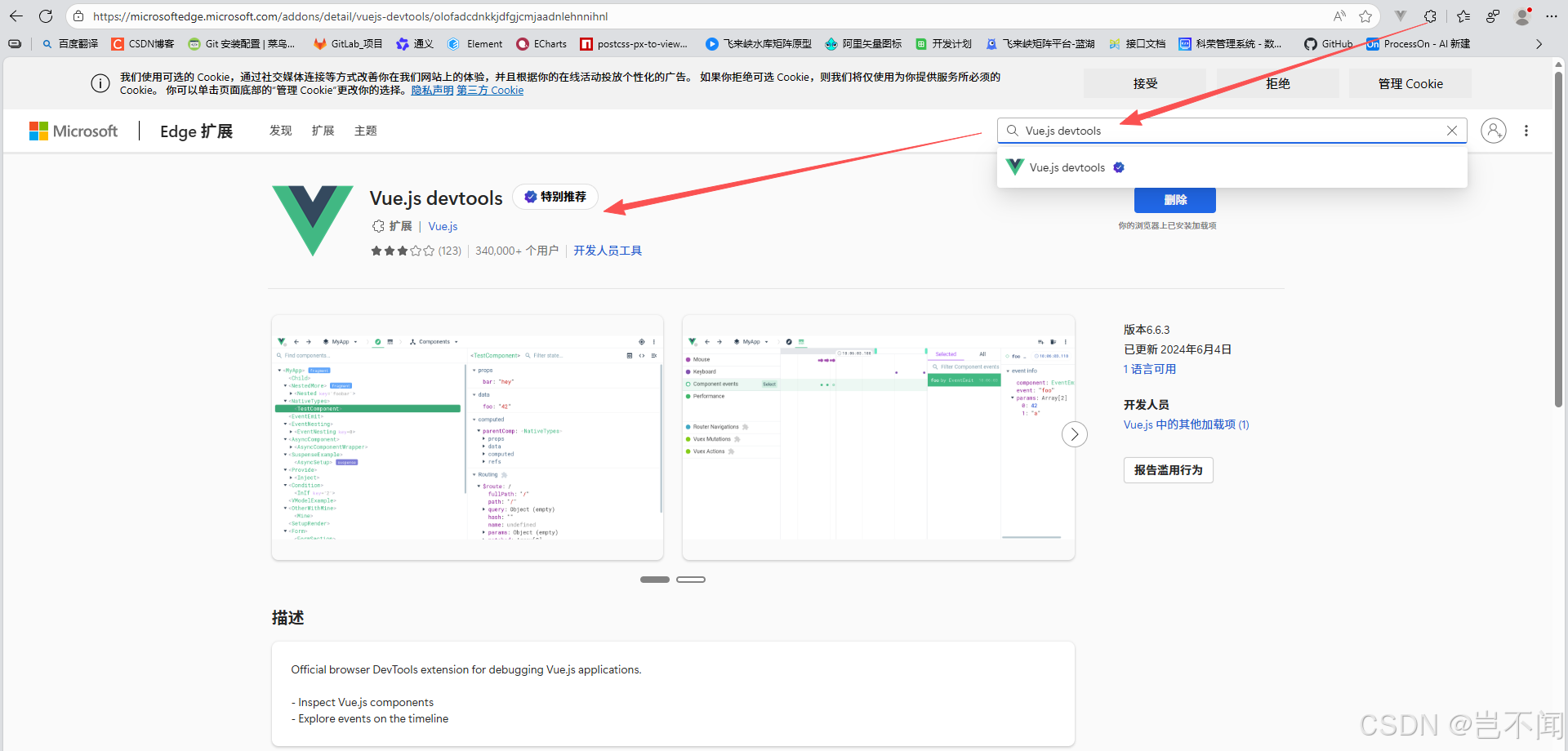Screen dimensions: 1568x751
Task: Select the second carousel page indicator
Action: coord(691,580)
